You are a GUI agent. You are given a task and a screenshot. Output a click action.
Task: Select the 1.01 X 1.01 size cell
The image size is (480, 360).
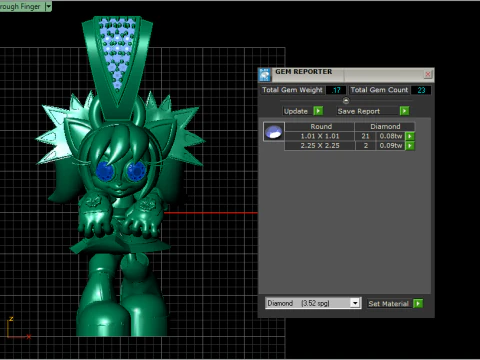320,136
